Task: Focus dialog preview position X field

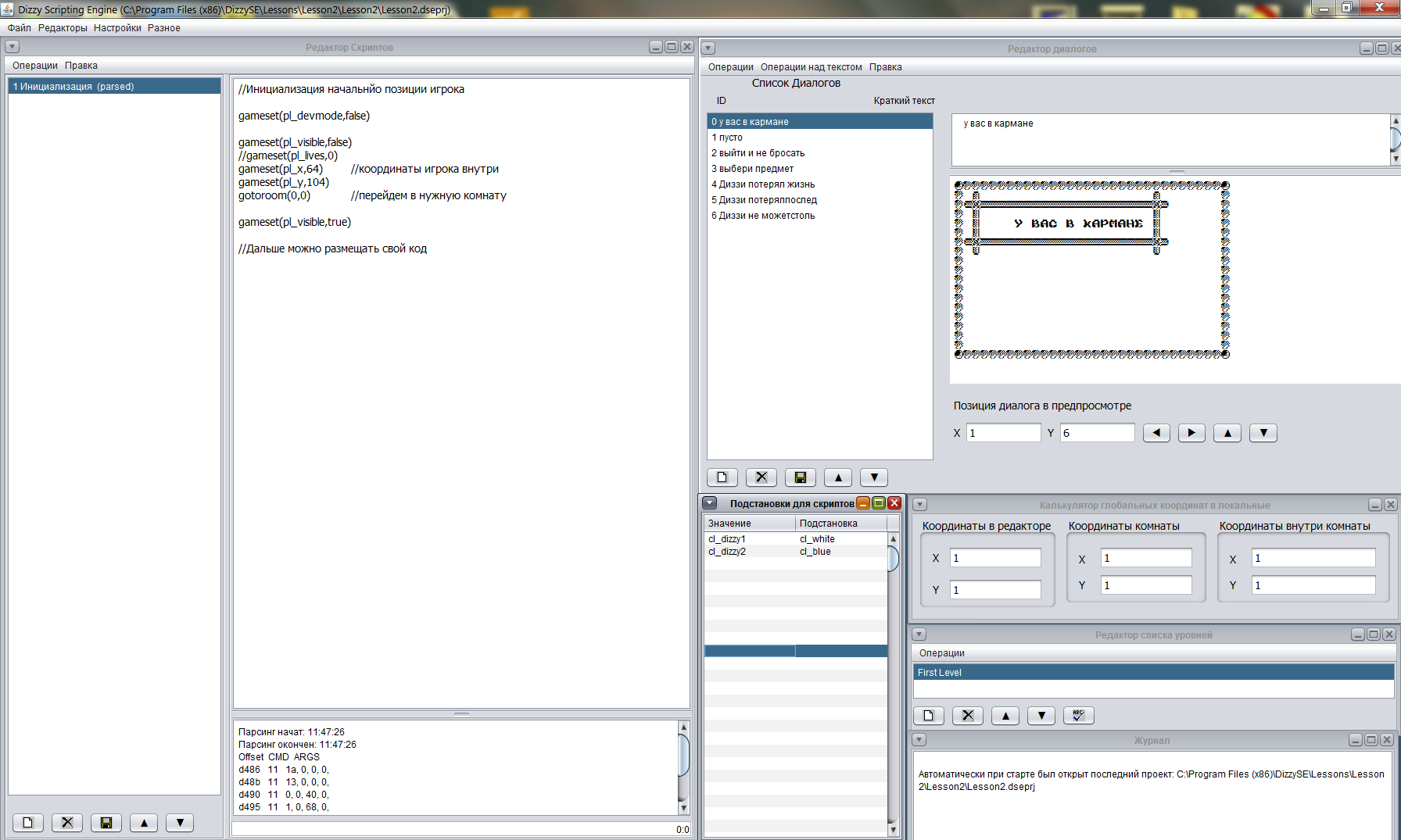Action: 1004,433
